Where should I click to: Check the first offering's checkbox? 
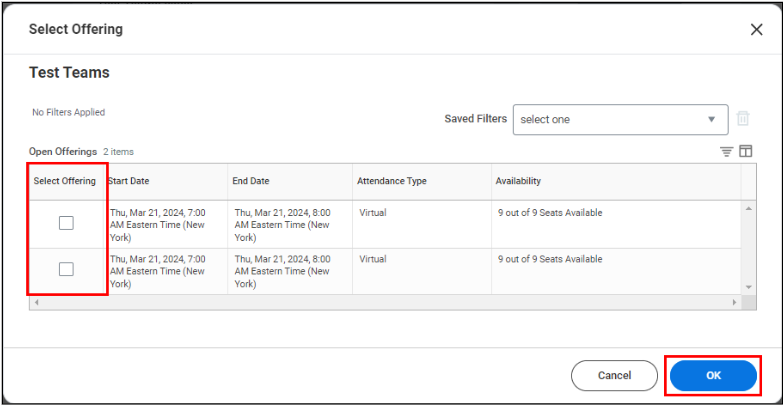[66, 223]
